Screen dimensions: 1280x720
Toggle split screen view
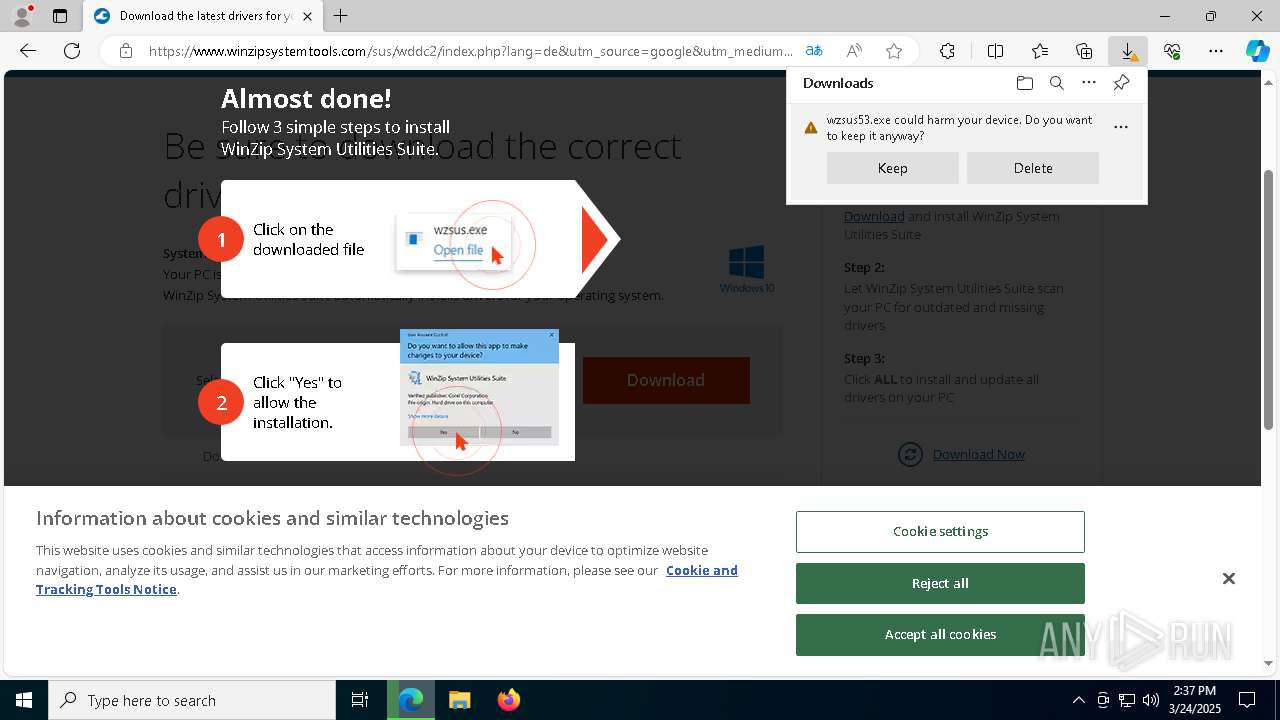(x=995, y=51)
